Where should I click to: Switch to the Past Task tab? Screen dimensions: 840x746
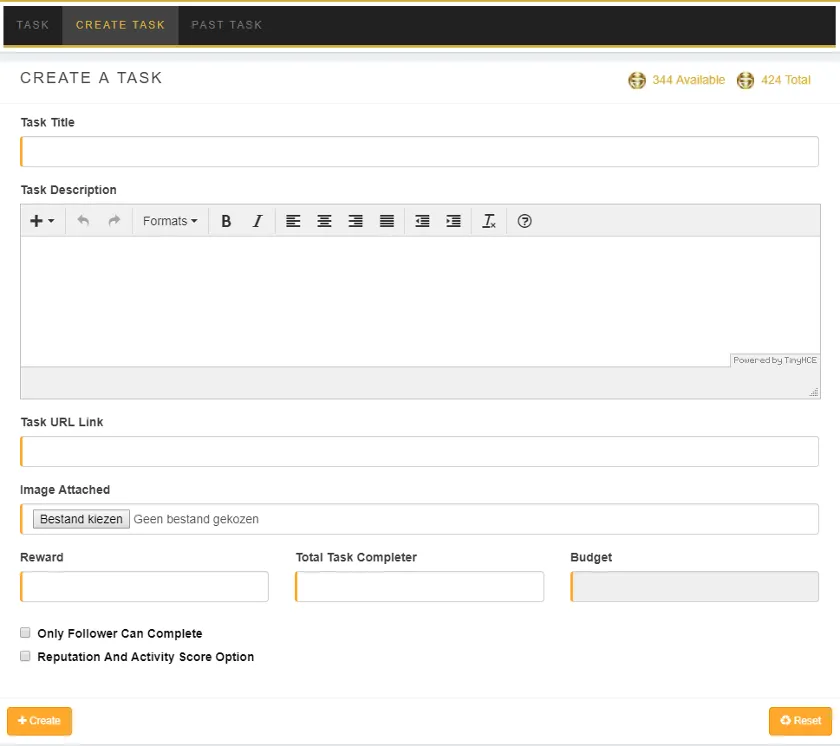coord(227,25)
